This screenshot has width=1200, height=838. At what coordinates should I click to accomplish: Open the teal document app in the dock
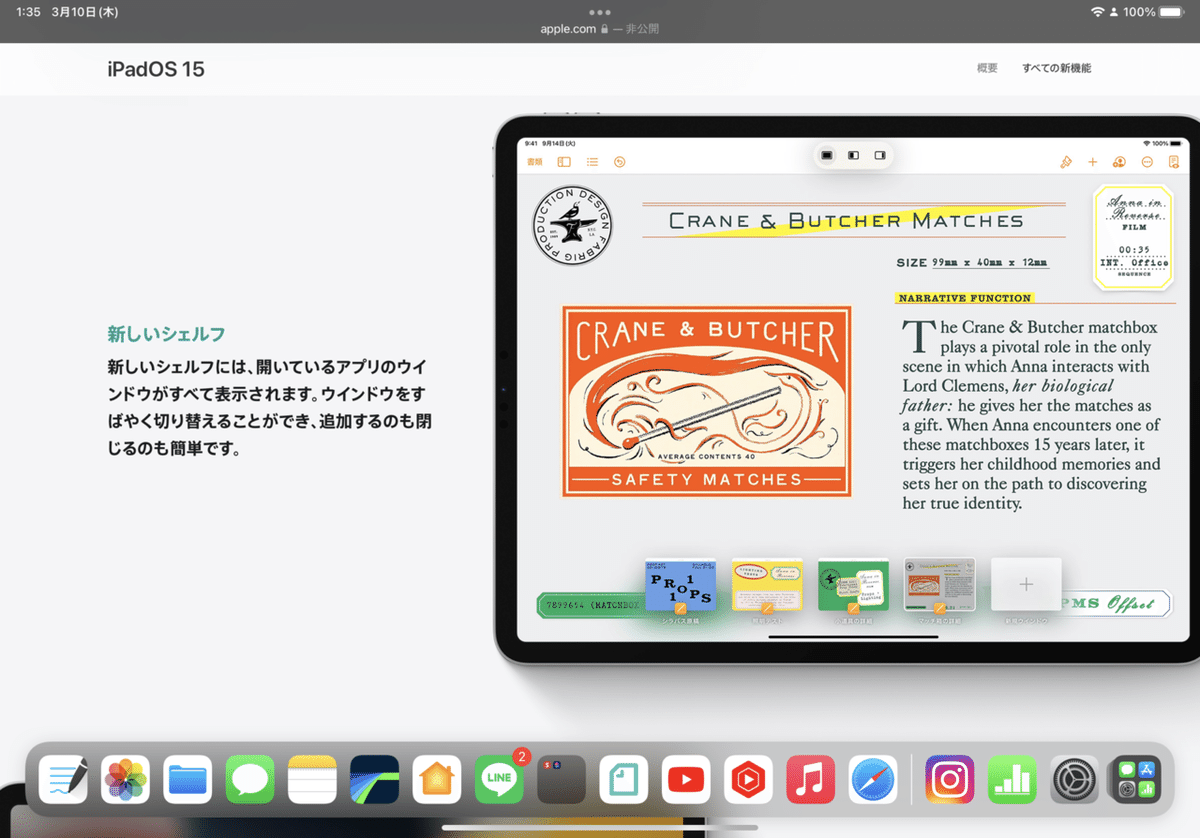[624, 780]
